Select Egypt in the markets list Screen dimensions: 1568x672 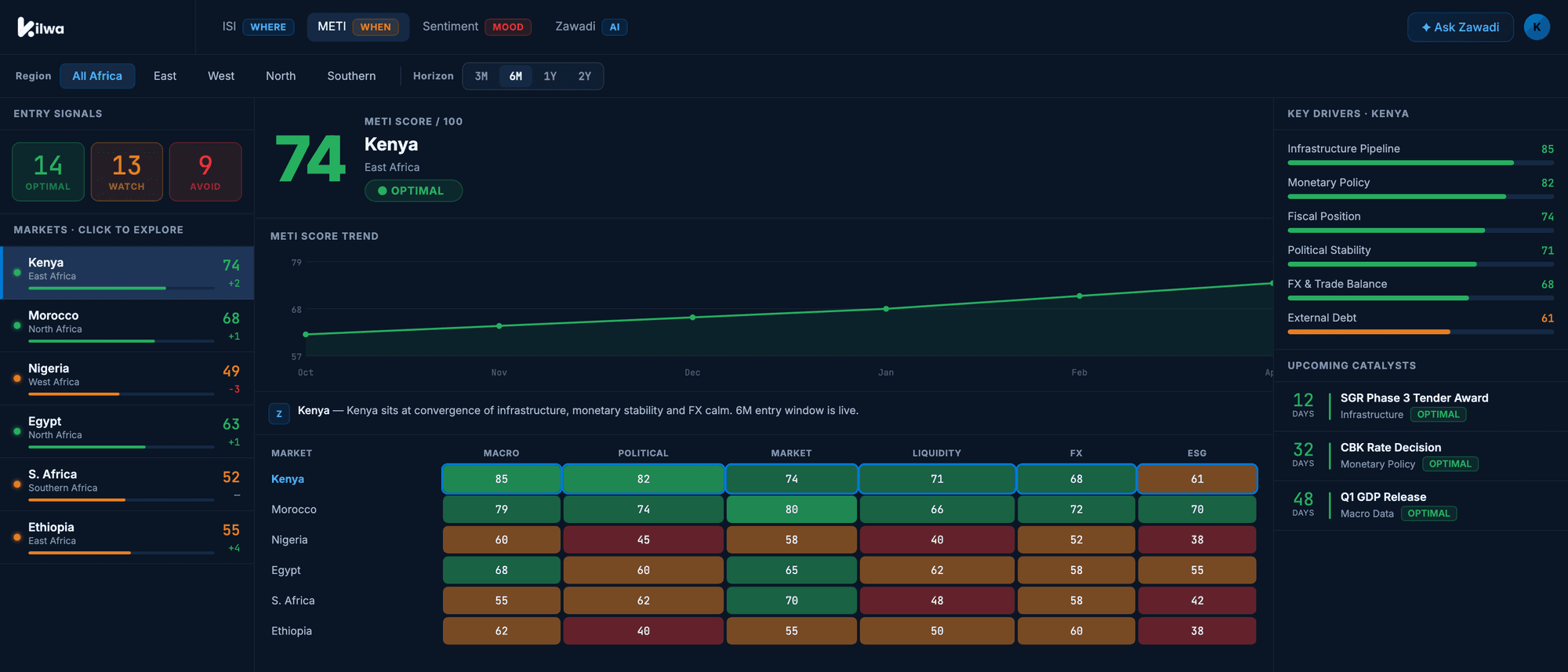(127, 431)
